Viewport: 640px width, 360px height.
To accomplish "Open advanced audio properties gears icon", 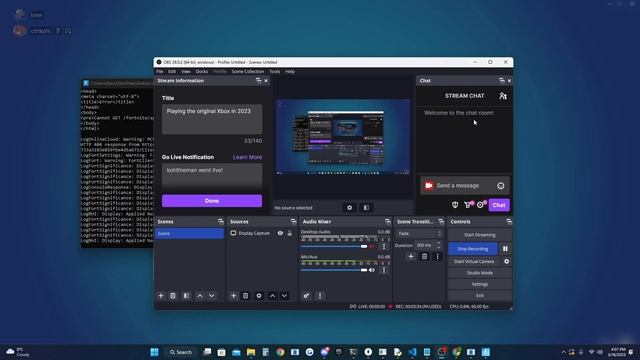I will click(306, 296).
